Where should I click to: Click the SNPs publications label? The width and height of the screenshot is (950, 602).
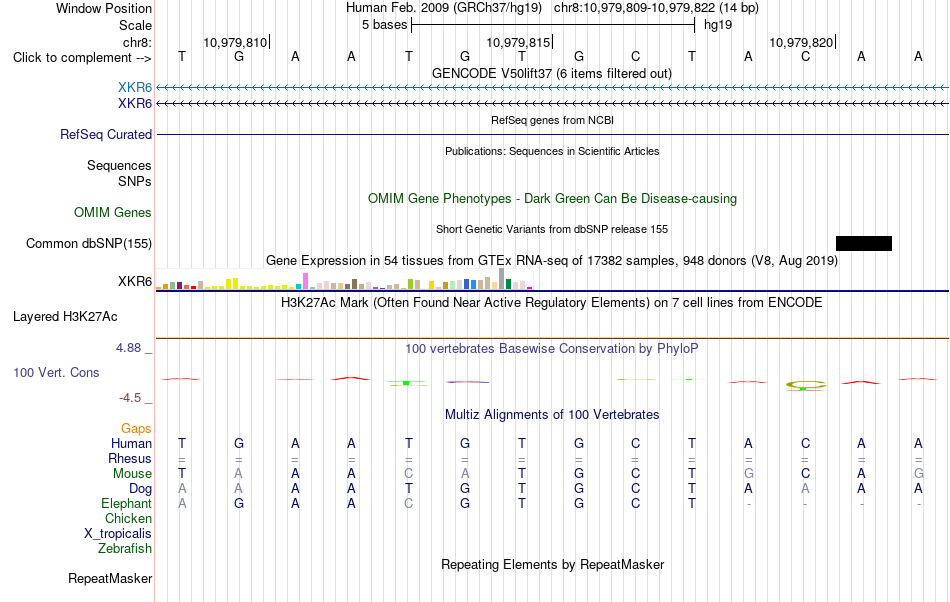tap(135, 181)
